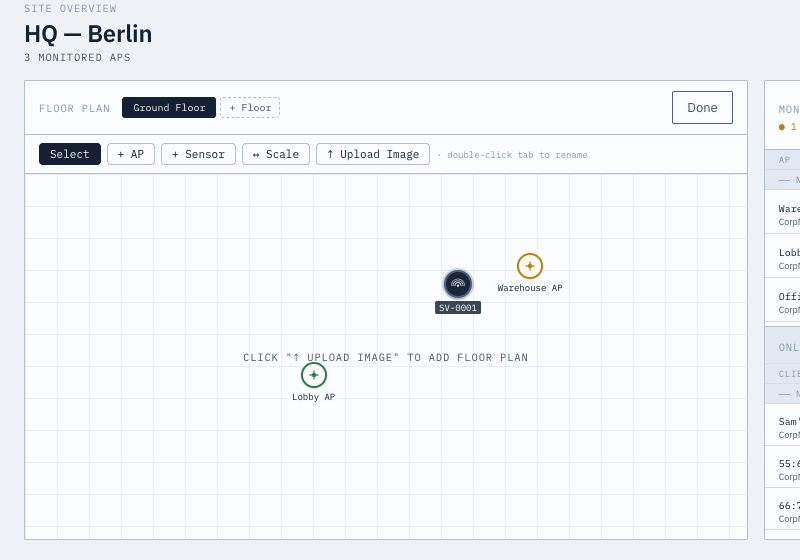Click the 3 MONITORED APS text
This screenshot has height=560, width=800.
78,58
